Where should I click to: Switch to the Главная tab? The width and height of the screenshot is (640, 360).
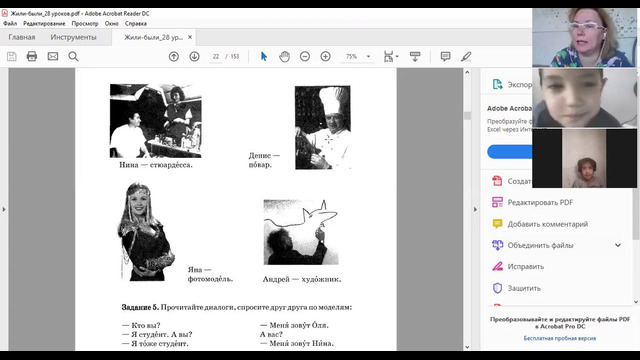coord(22,37)
